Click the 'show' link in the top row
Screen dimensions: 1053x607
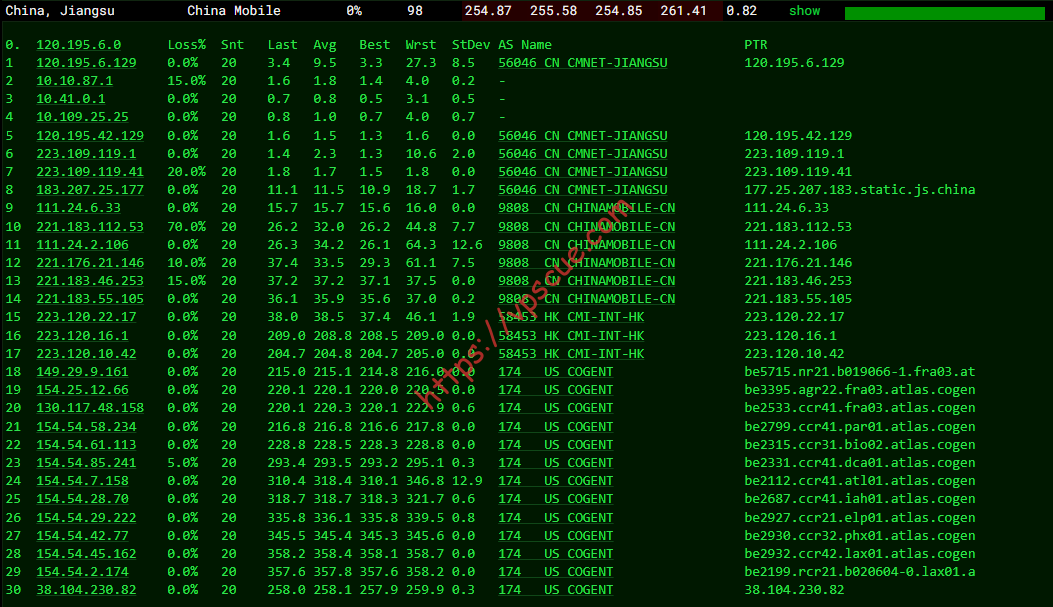(804, 11)
